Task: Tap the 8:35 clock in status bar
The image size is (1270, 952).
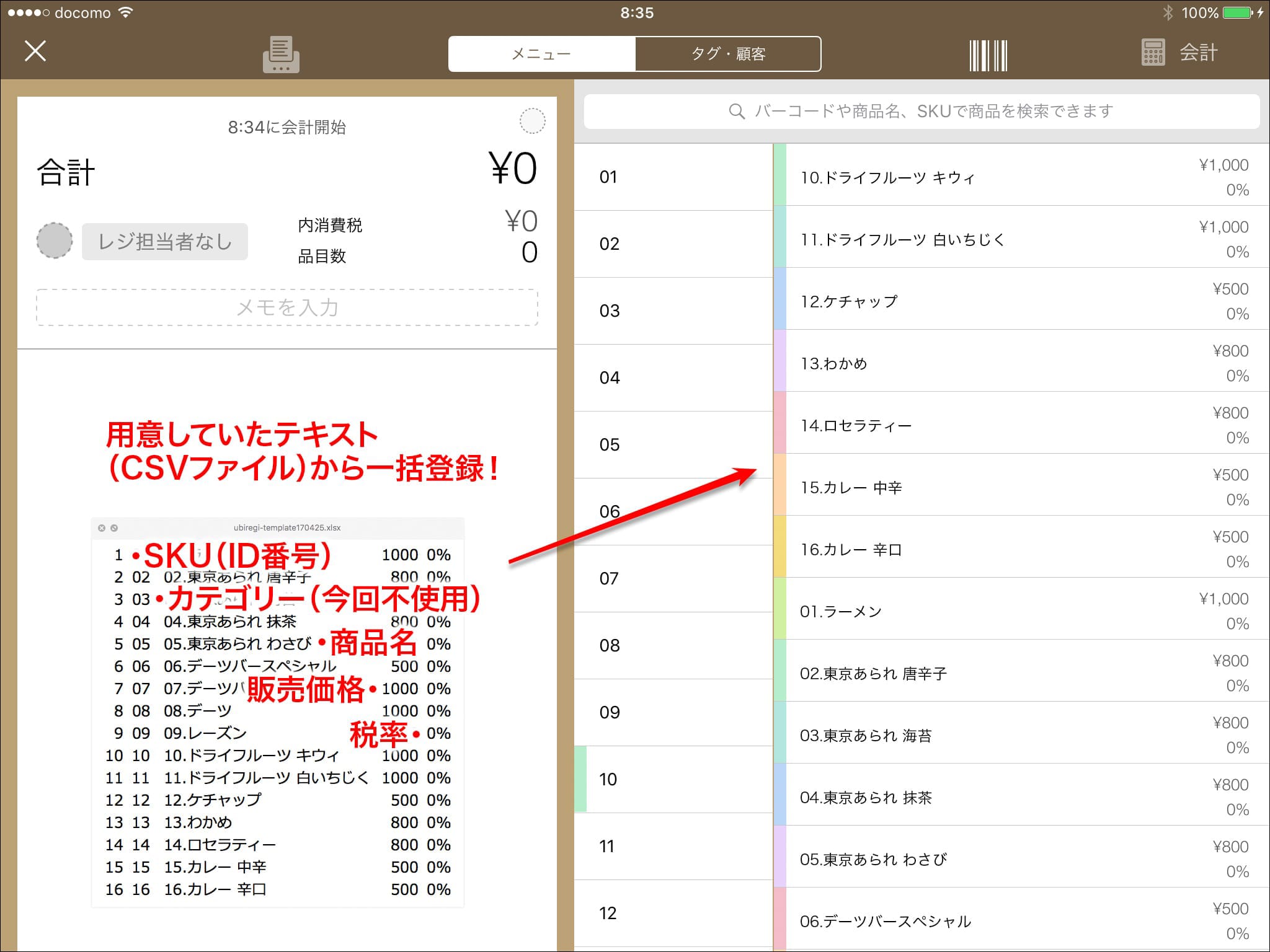Action: pyautogui.click(x=637, y=12)
